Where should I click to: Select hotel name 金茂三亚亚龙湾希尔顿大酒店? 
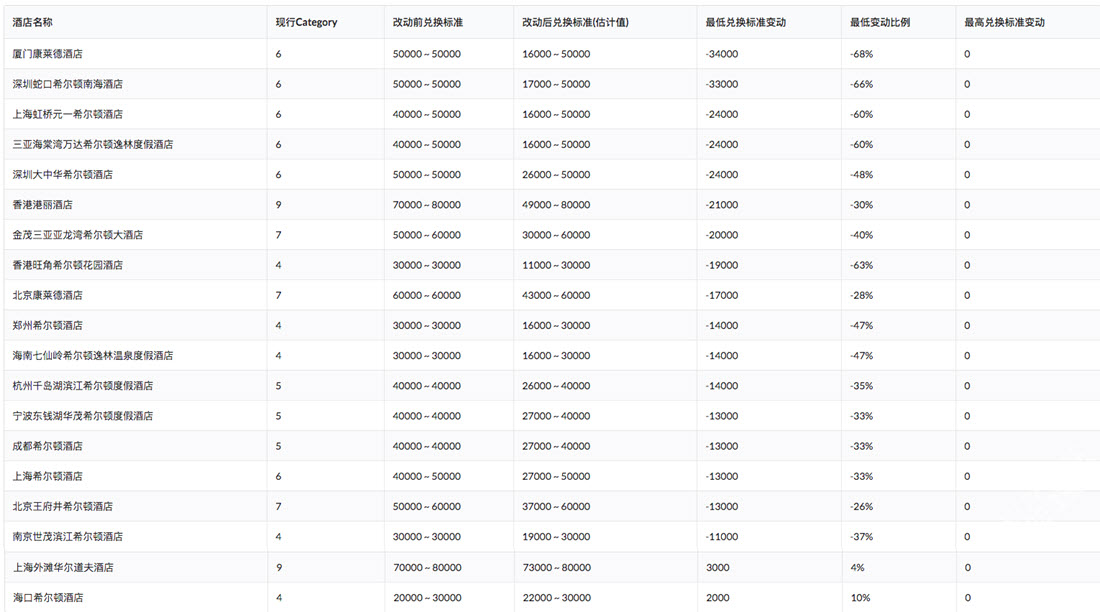[77, 234]
